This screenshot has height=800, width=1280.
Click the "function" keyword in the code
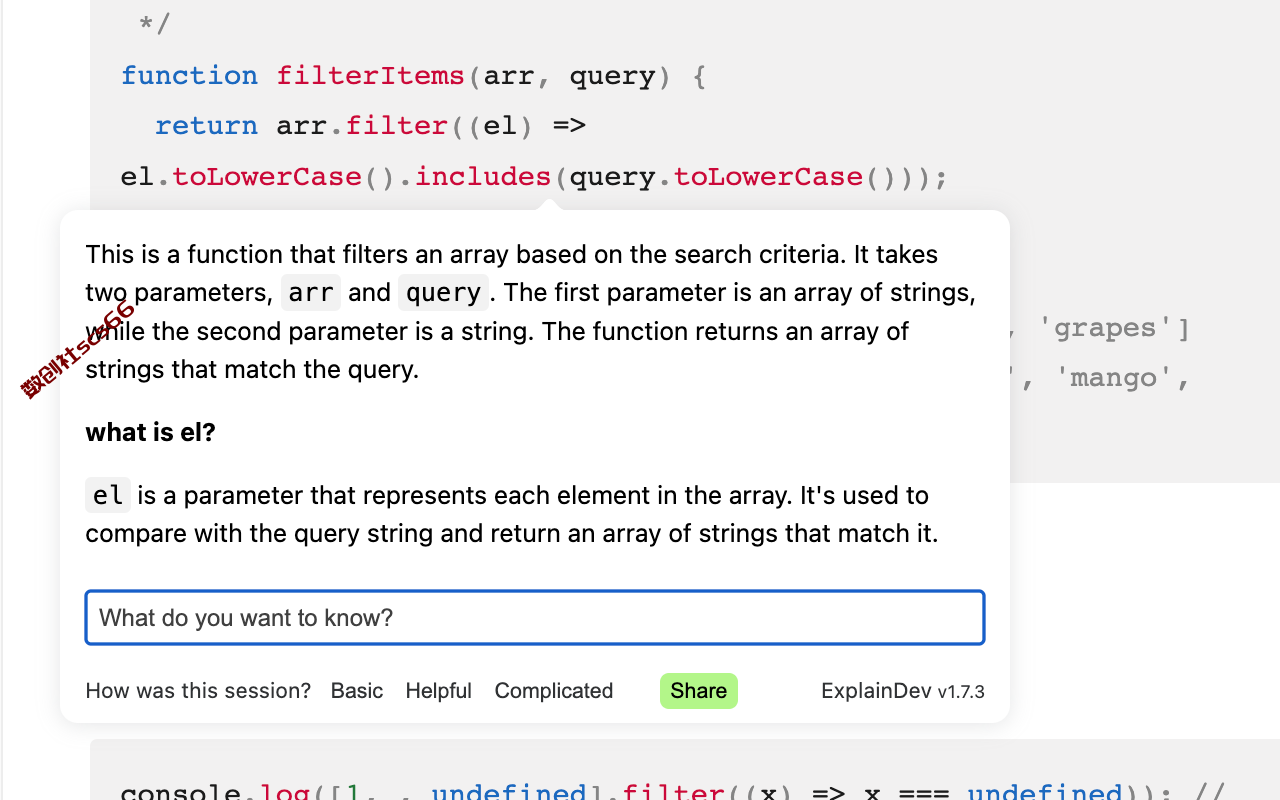[x=190, y=76]
